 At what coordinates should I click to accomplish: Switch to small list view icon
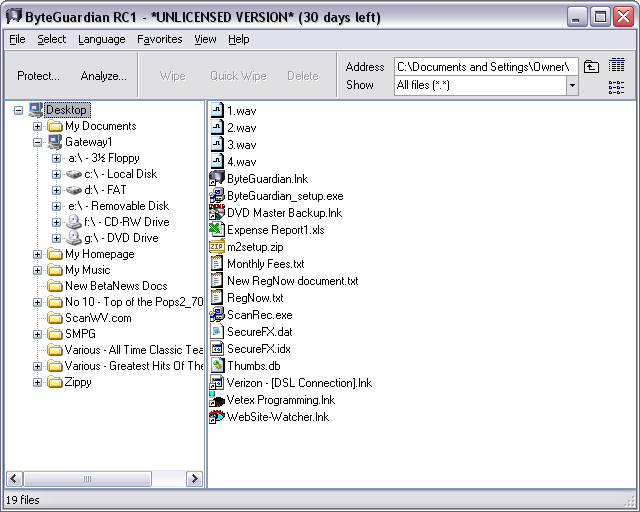pyautogui.click(x=616, y=87)
